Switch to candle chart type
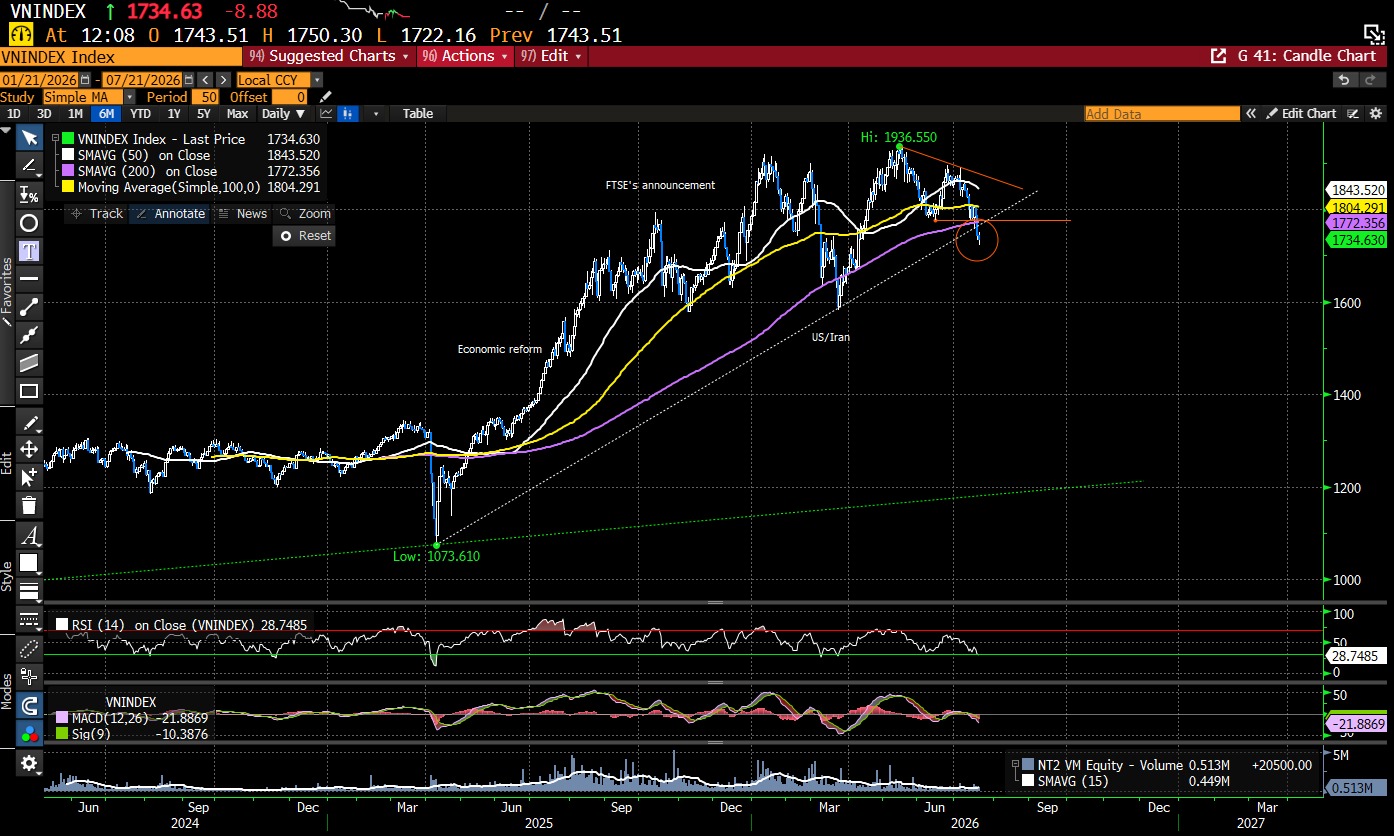This screenshot has height=836, width=1394. (x=348, y=113)
